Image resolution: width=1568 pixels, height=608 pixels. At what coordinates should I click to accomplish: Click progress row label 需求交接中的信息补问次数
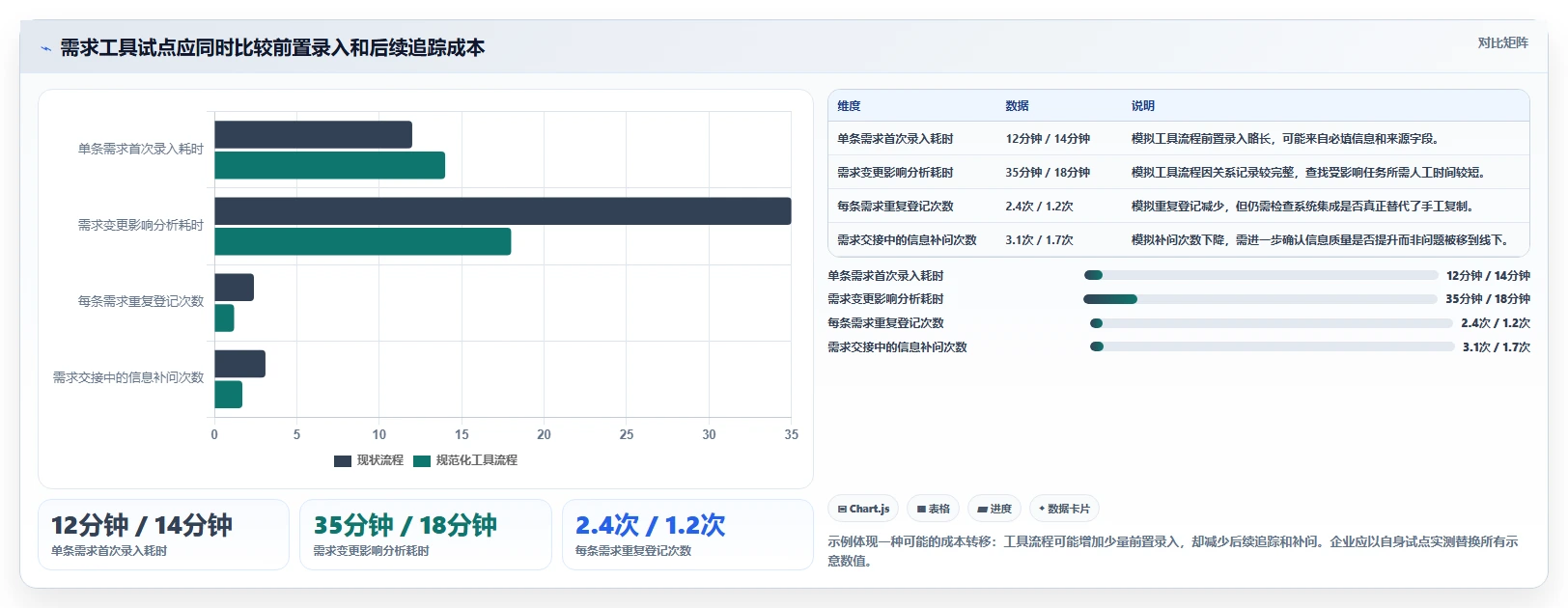coord(897,347)
